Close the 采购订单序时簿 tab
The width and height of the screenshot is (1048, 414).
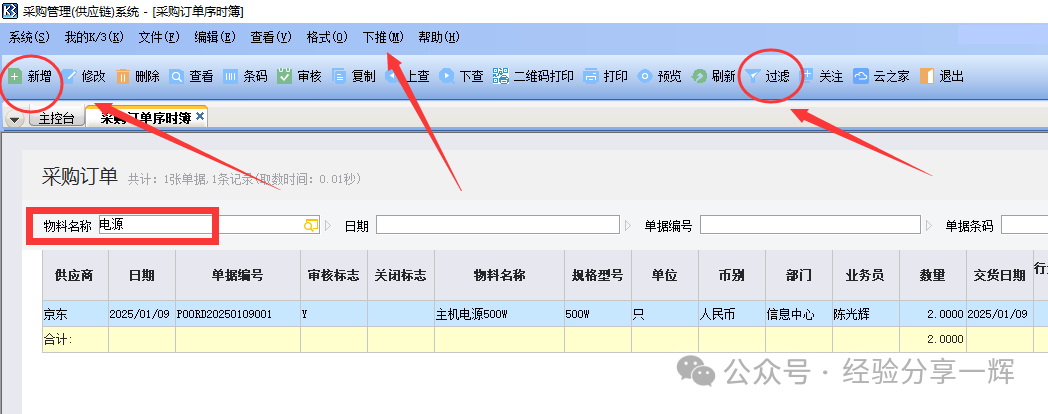click(200, 117)
